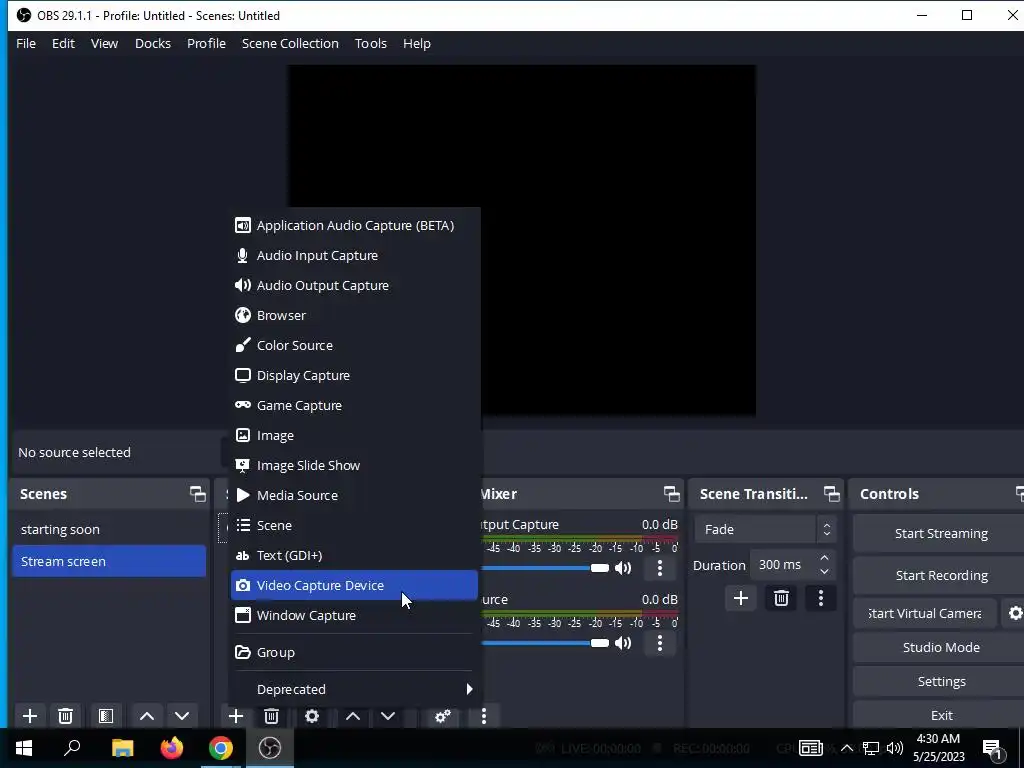Expand the Deprecated submenu
The width and height of the screenshot is (1024, 768).
pos(354,689)
